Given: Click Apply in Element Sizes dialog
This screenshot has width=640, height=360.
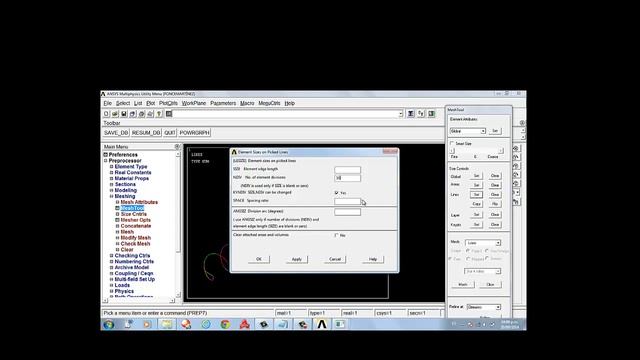Looking at the screenshot, I should coord(297,259).
